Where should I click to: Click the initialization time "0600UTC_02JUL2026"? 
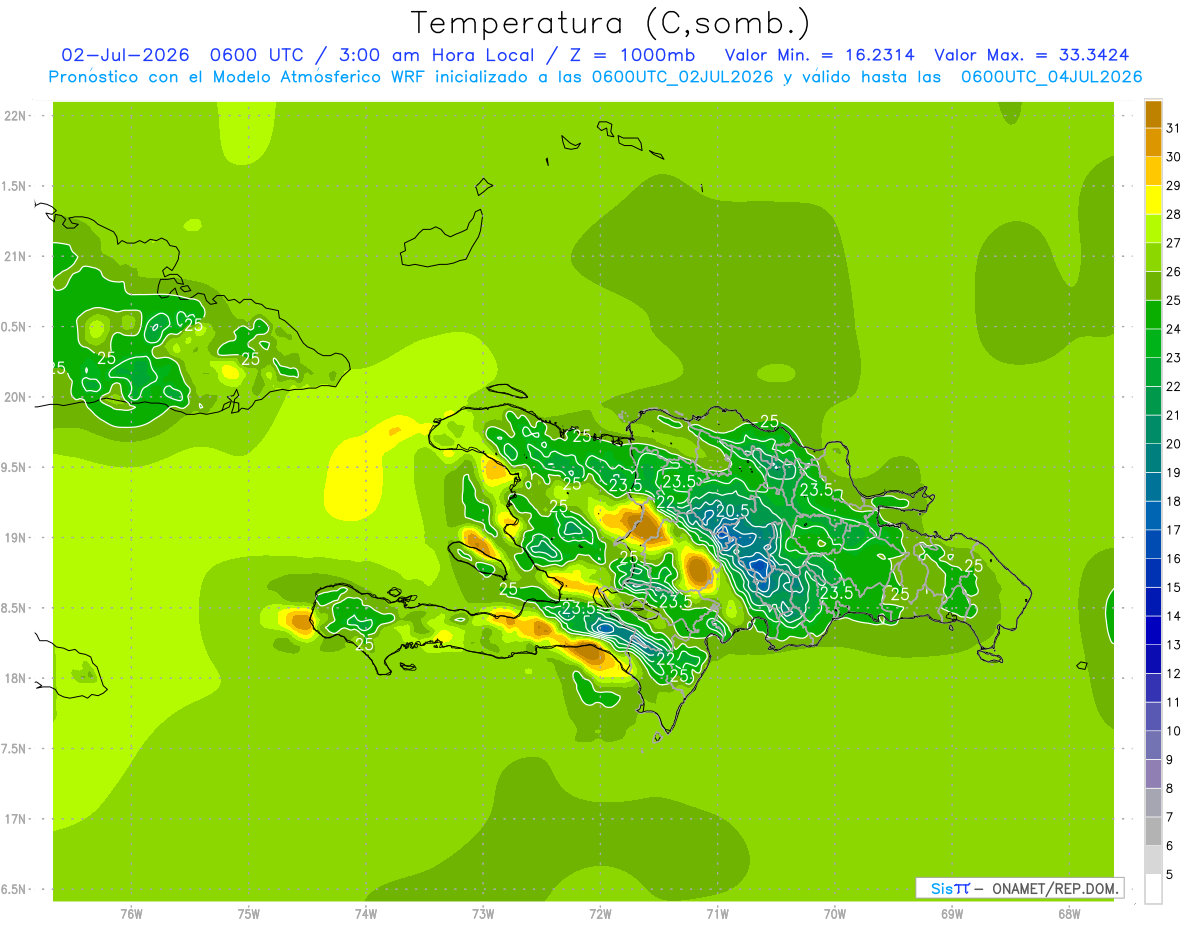coord(682,77)
